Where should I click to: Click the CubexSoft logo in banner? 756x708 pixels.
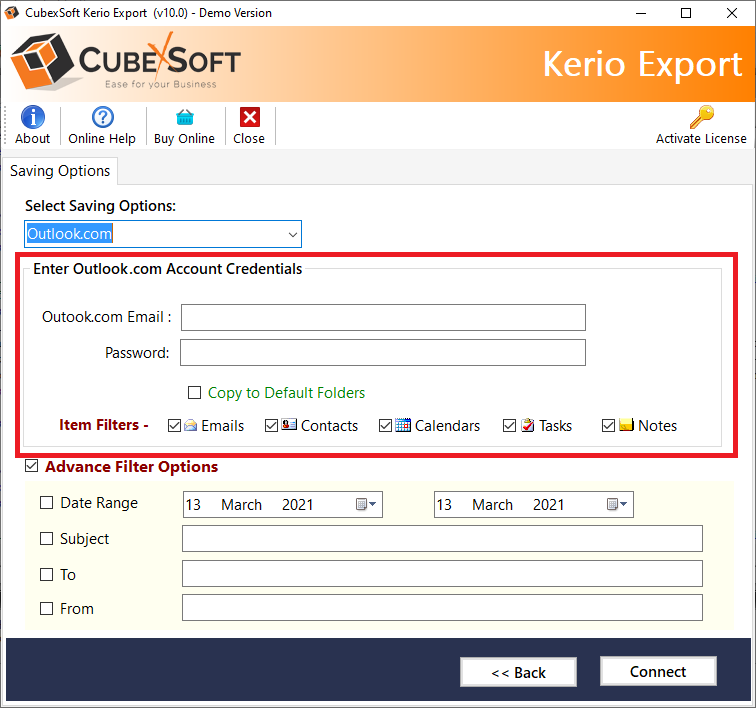pos(126,61)
